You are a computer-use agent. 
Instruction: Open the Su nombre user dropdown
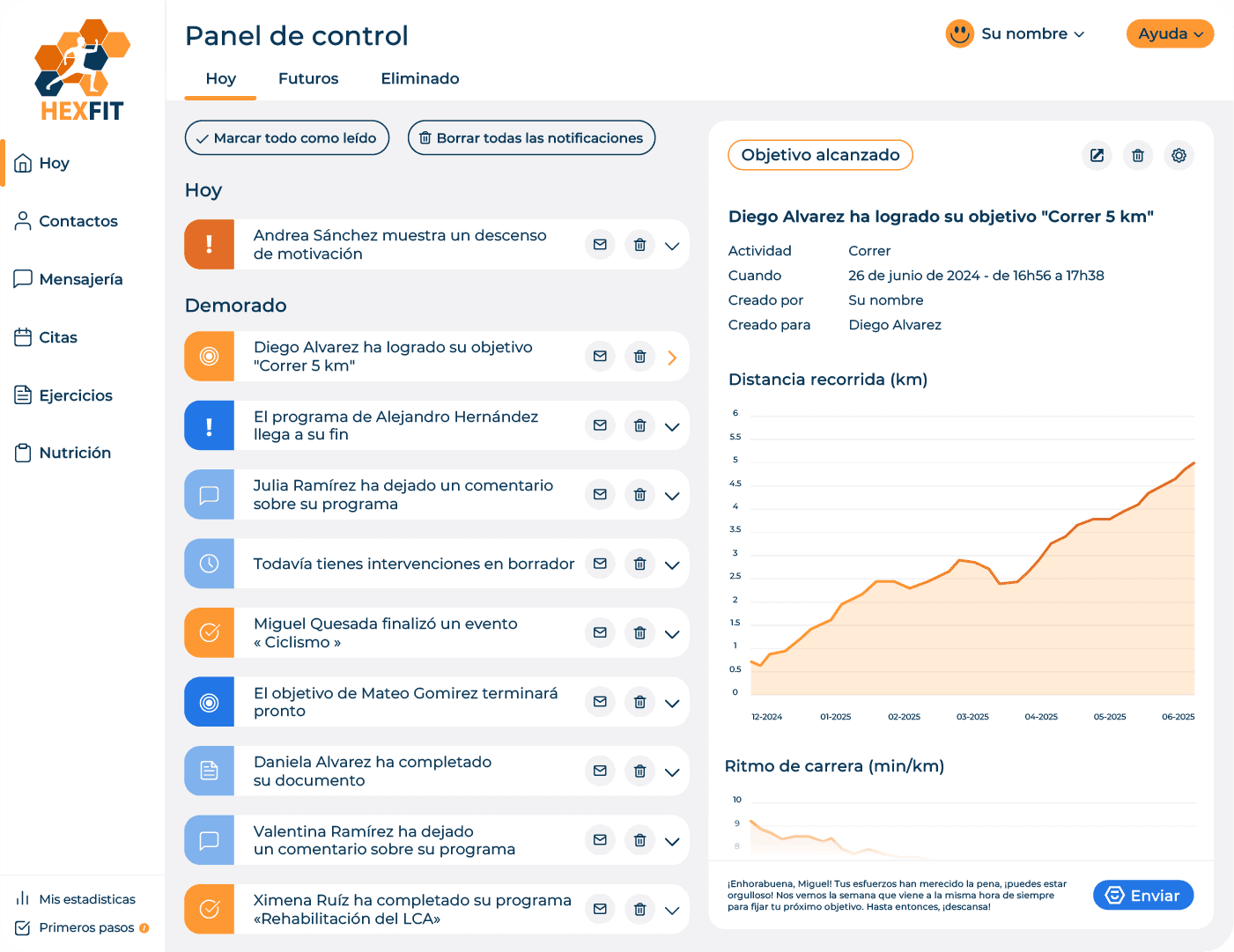(1016, 34)
